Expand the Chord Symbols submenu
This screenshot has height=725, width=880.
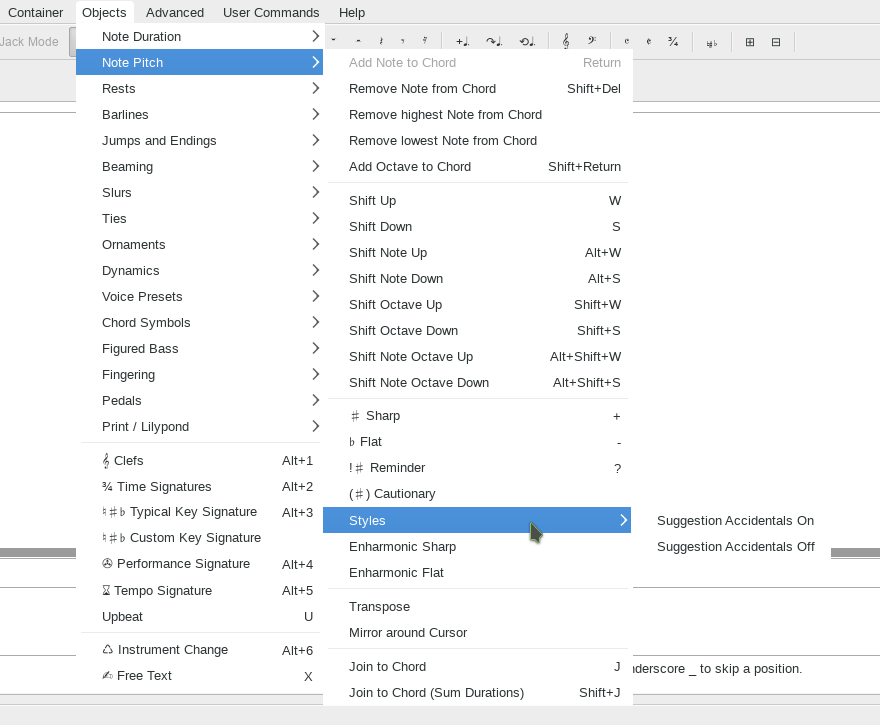(199, 323)
